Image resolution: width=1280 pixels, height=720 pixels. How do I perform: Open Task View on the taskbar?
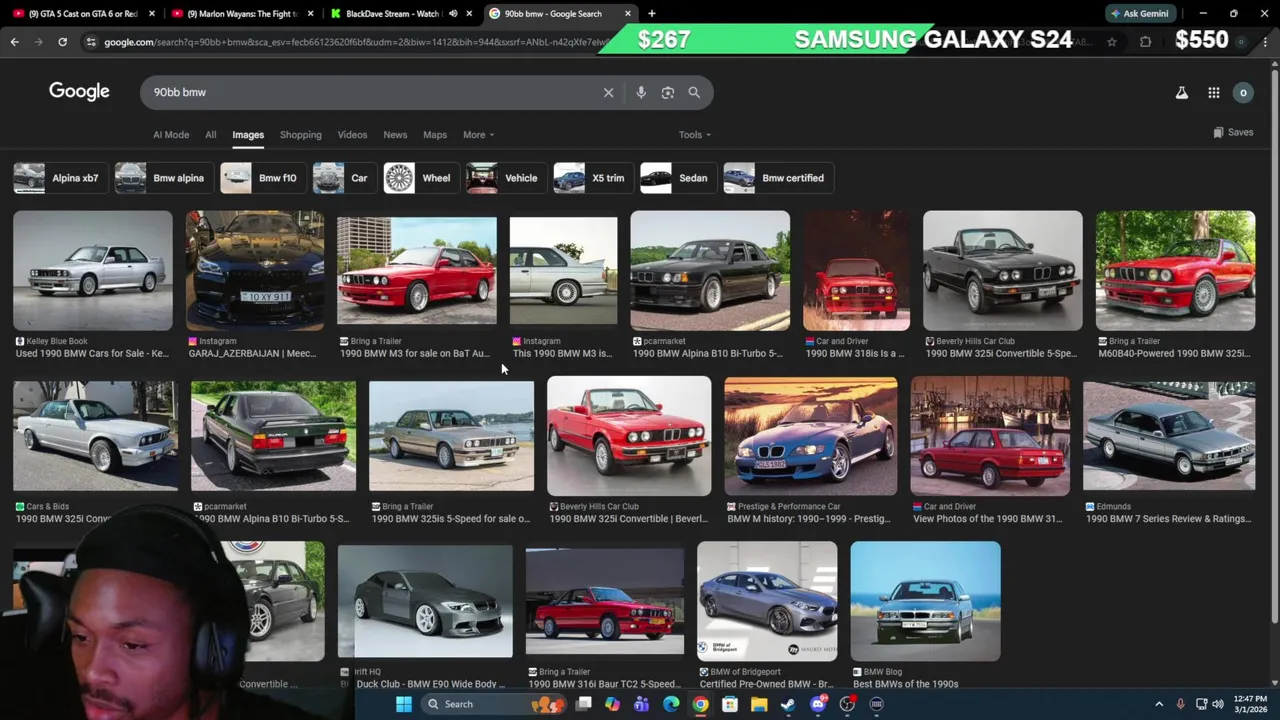(x=583, y=704)
